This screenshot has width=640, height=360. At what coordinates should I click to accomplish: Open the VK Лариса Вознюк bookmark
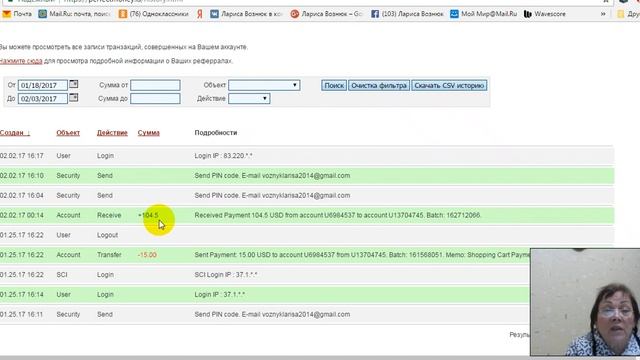(x=246, y=14)
